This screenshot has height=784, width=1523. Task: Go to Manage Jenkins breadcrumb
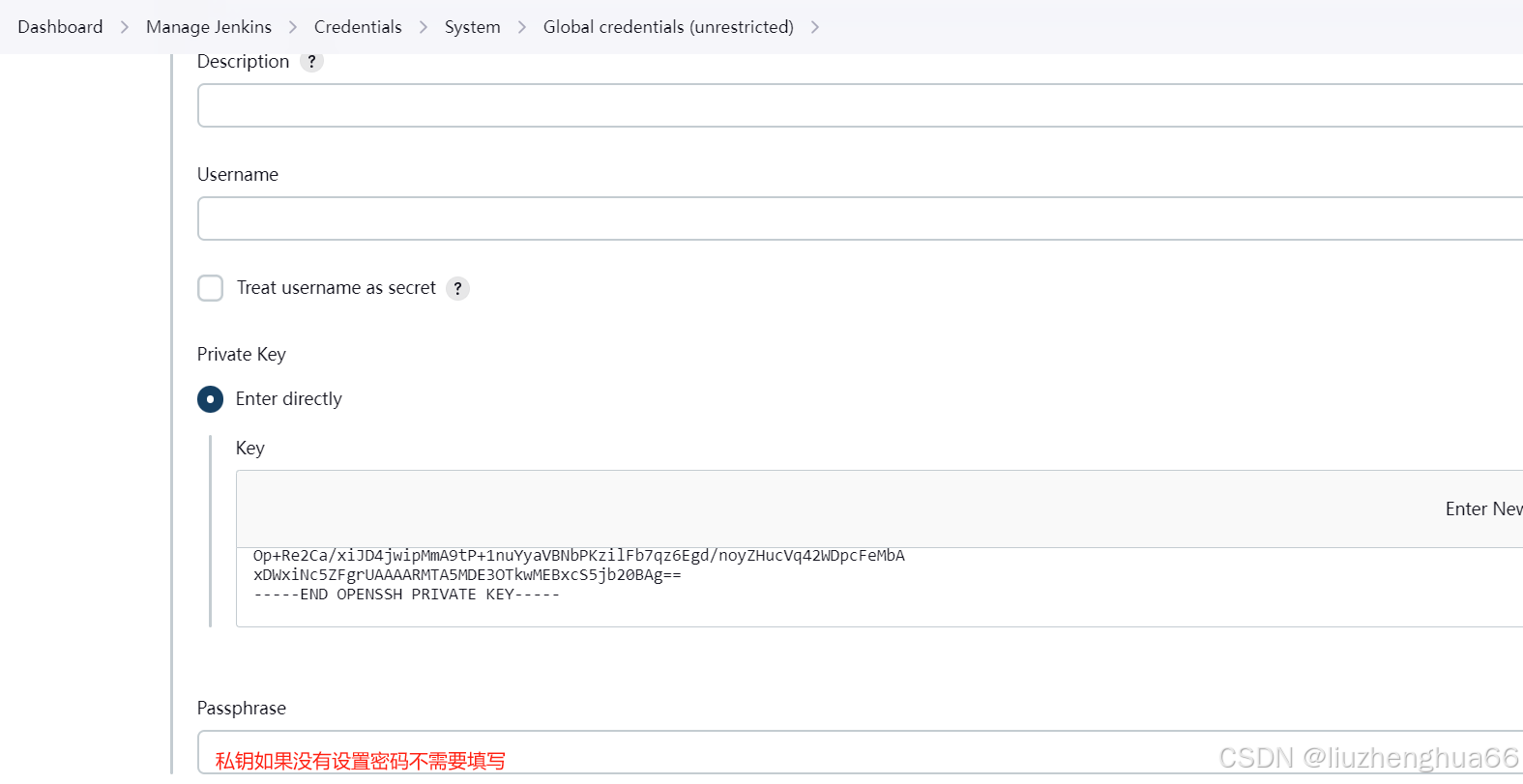pyautogui.click(x=209, y=27)
